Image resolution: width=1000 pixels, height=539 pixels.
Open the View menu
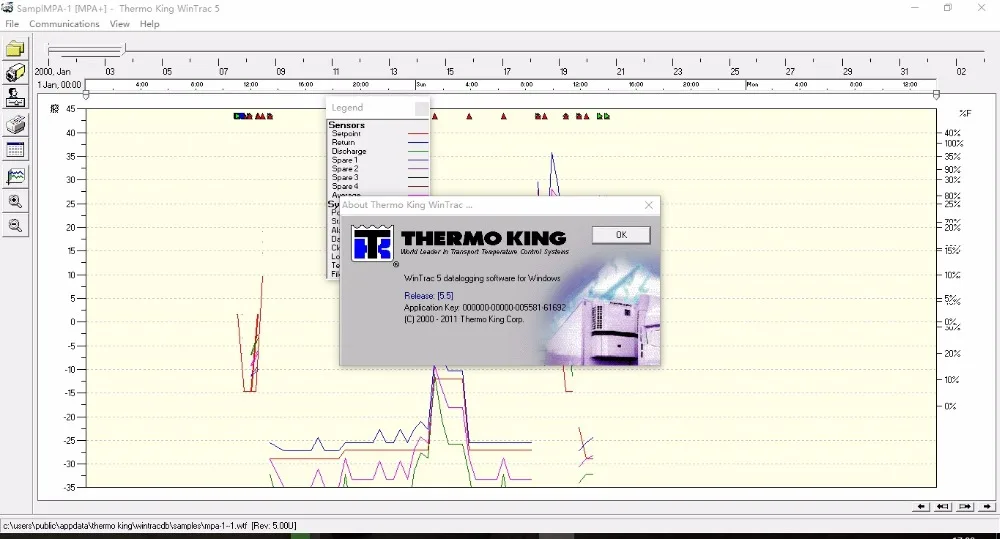119,24
